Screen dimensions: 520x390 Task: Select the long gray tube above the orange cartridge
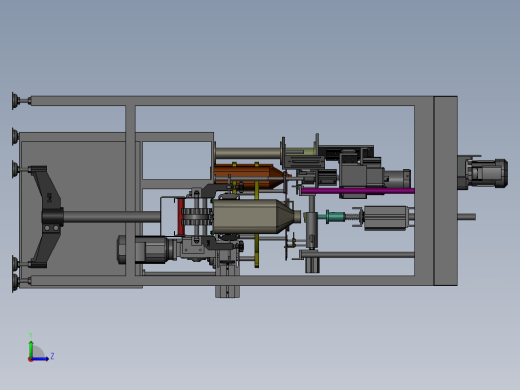pyautogui.click(x=248, y=153)
